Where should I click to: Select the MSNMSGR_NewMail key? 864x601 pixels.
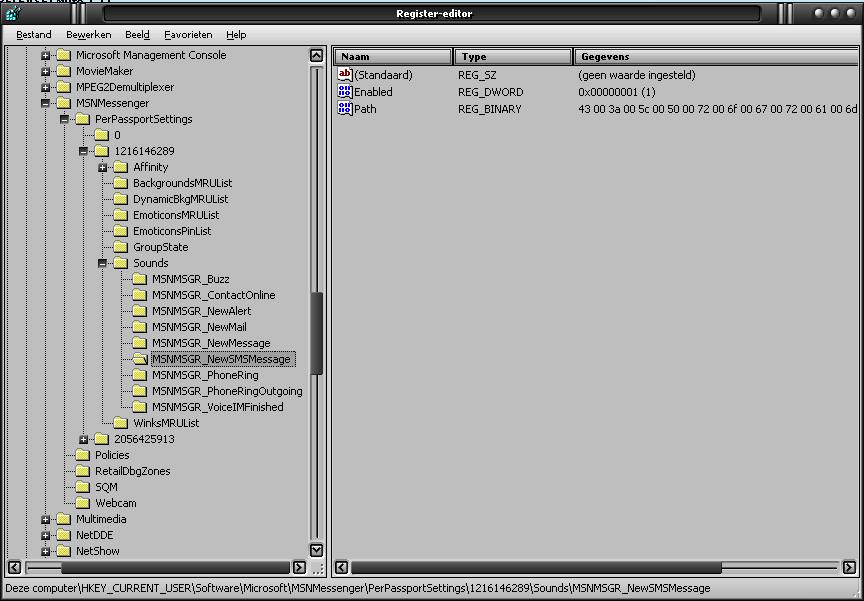point(199,327)
